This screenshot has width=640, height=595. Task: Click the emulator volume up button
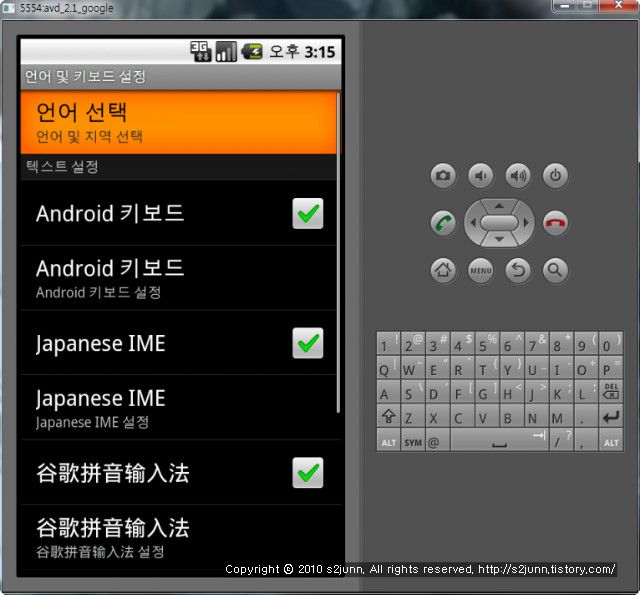click(518, 176)
